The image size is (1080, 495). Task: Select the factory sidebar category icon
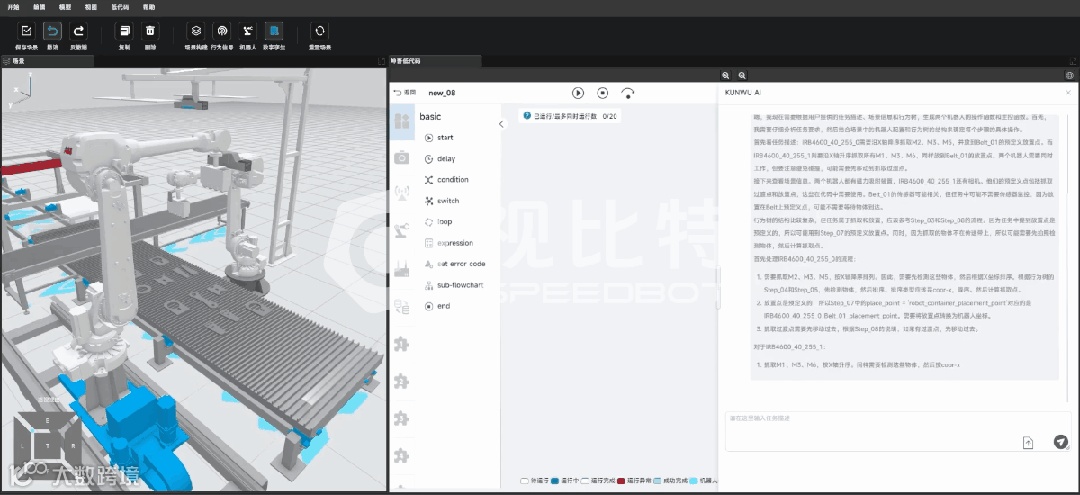(402, 269)
